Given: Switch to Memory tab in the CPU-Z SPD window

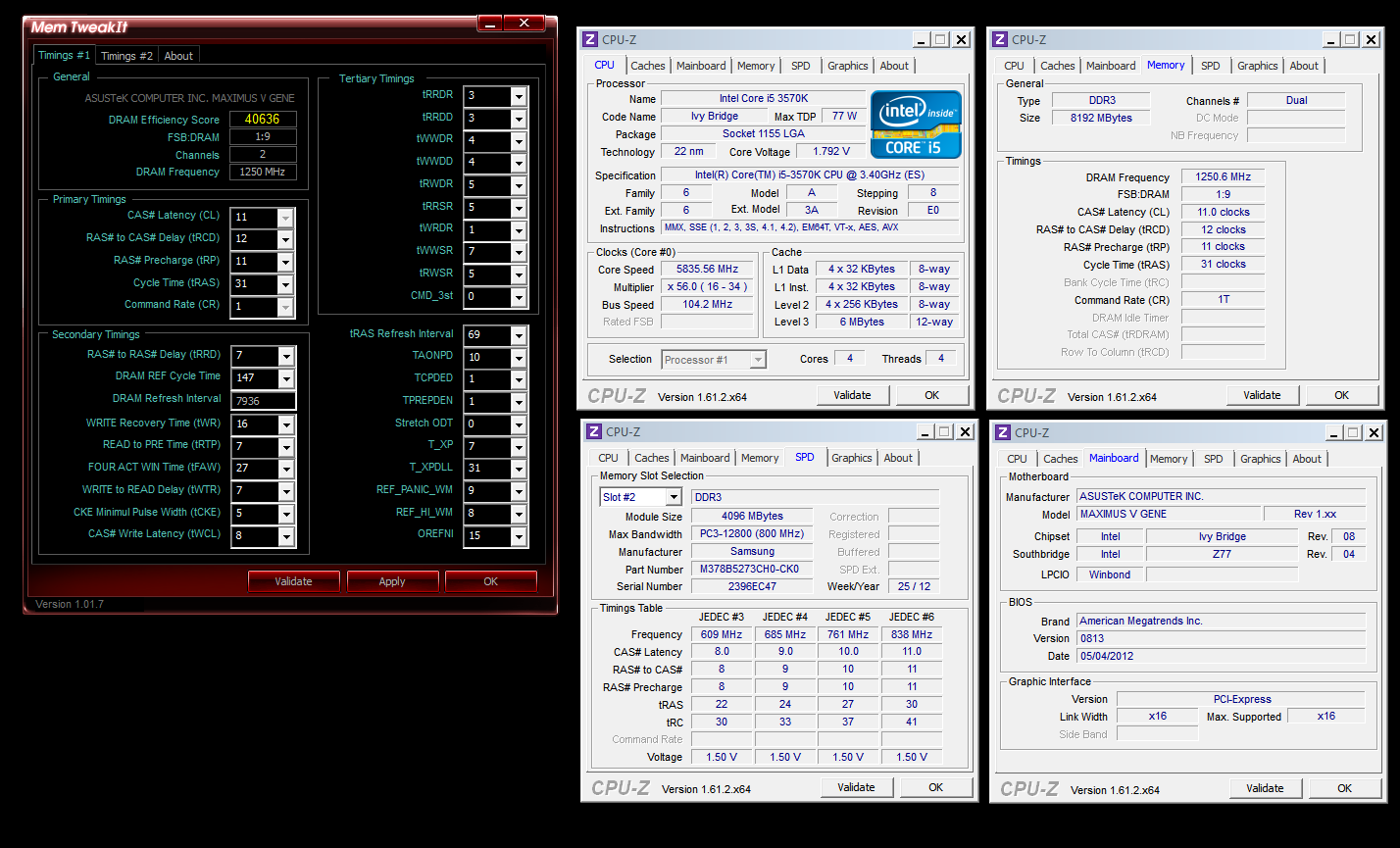Looking at the screenshot, I should tap(760, 458).
